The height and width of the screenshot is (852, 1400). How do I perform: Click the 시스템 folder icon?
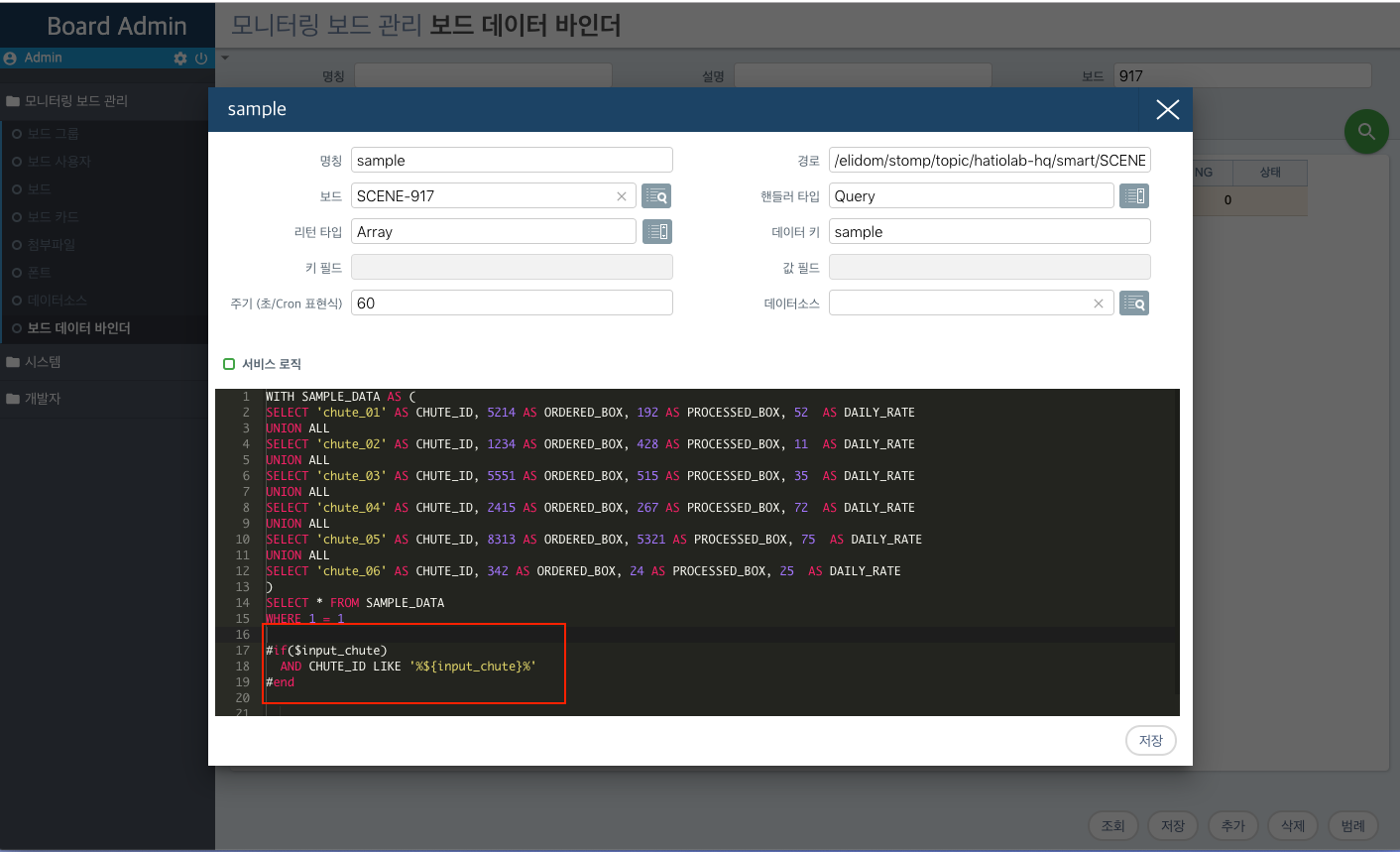13,362
